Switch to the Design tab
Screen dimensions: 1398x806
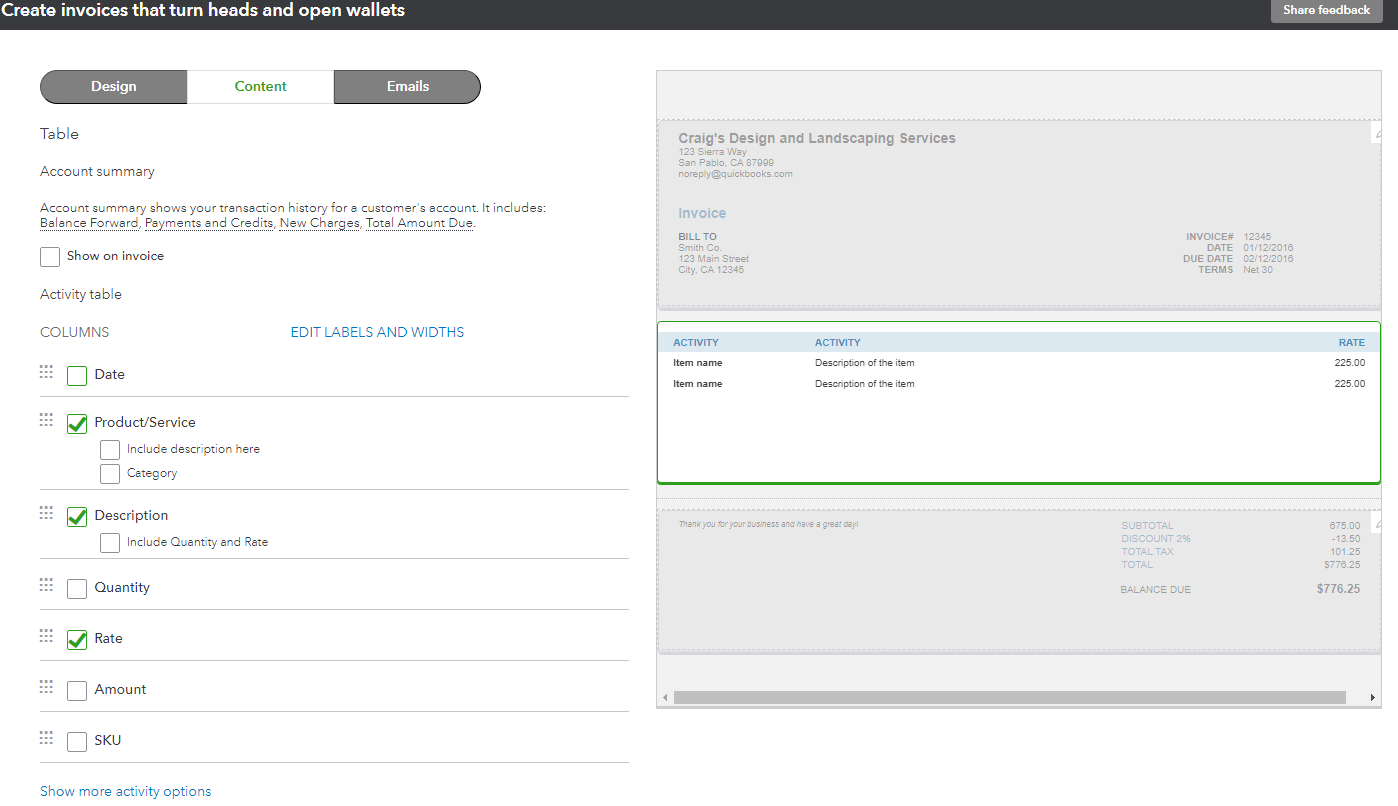click(113, 87)
